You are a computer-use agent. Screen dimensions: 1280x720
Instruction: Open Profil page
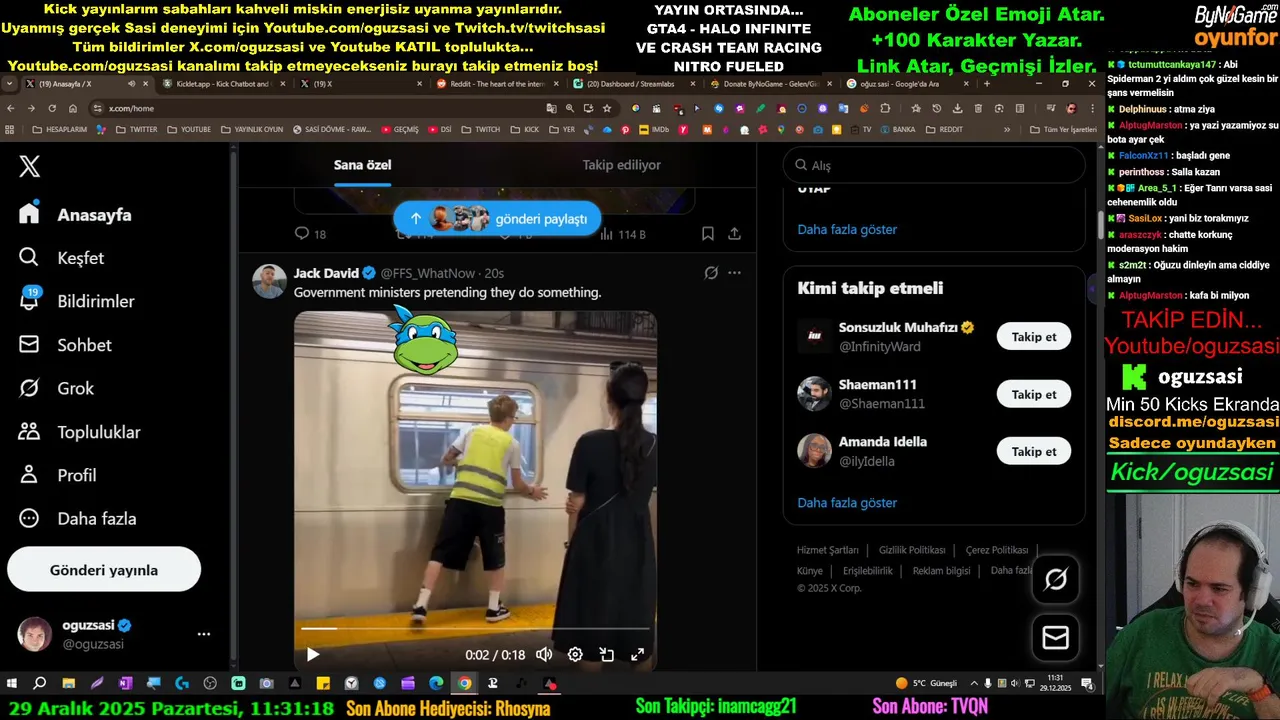58,475
